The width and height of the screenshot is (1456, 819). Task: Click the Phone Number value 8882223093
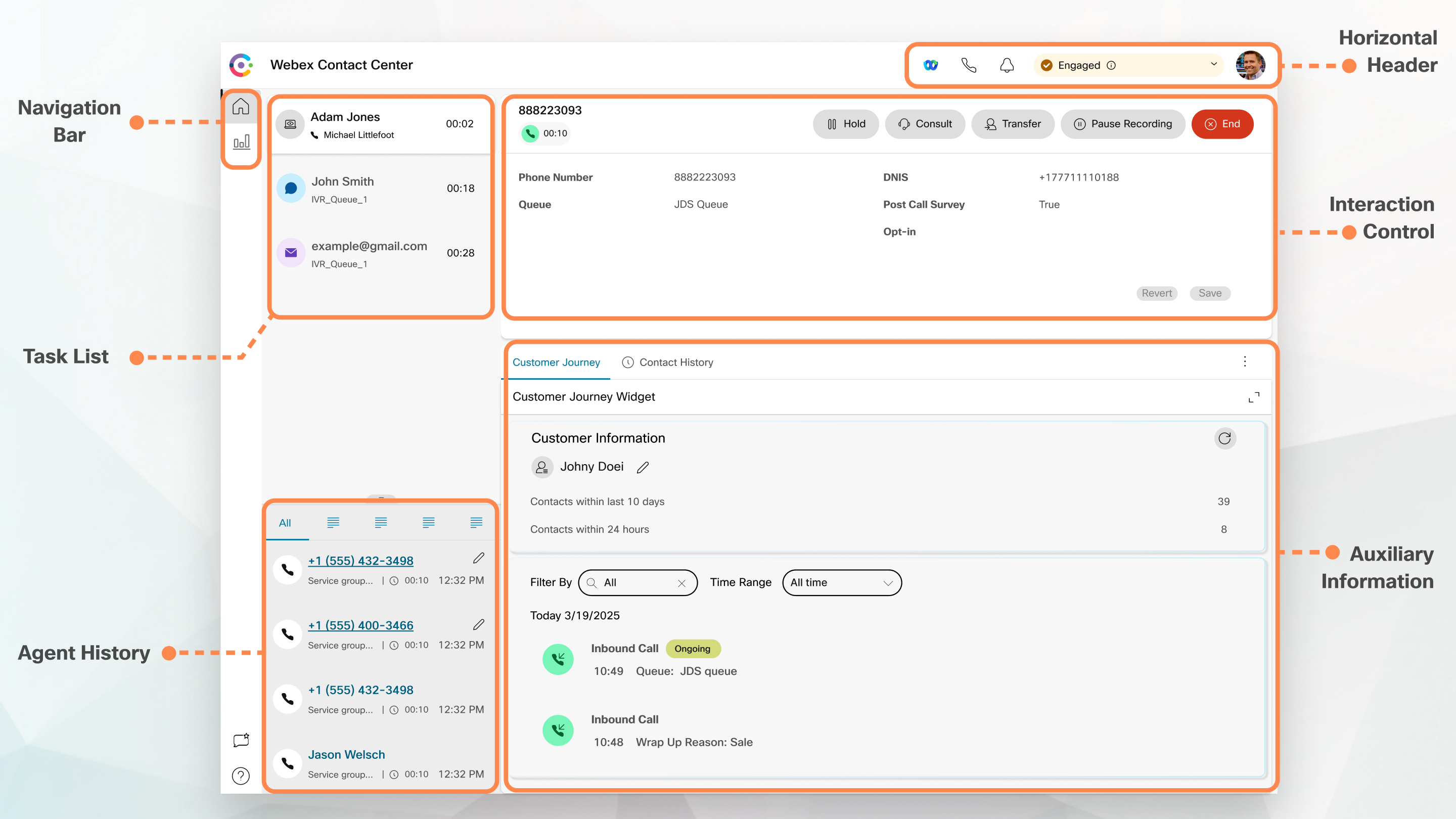(704, 177)
